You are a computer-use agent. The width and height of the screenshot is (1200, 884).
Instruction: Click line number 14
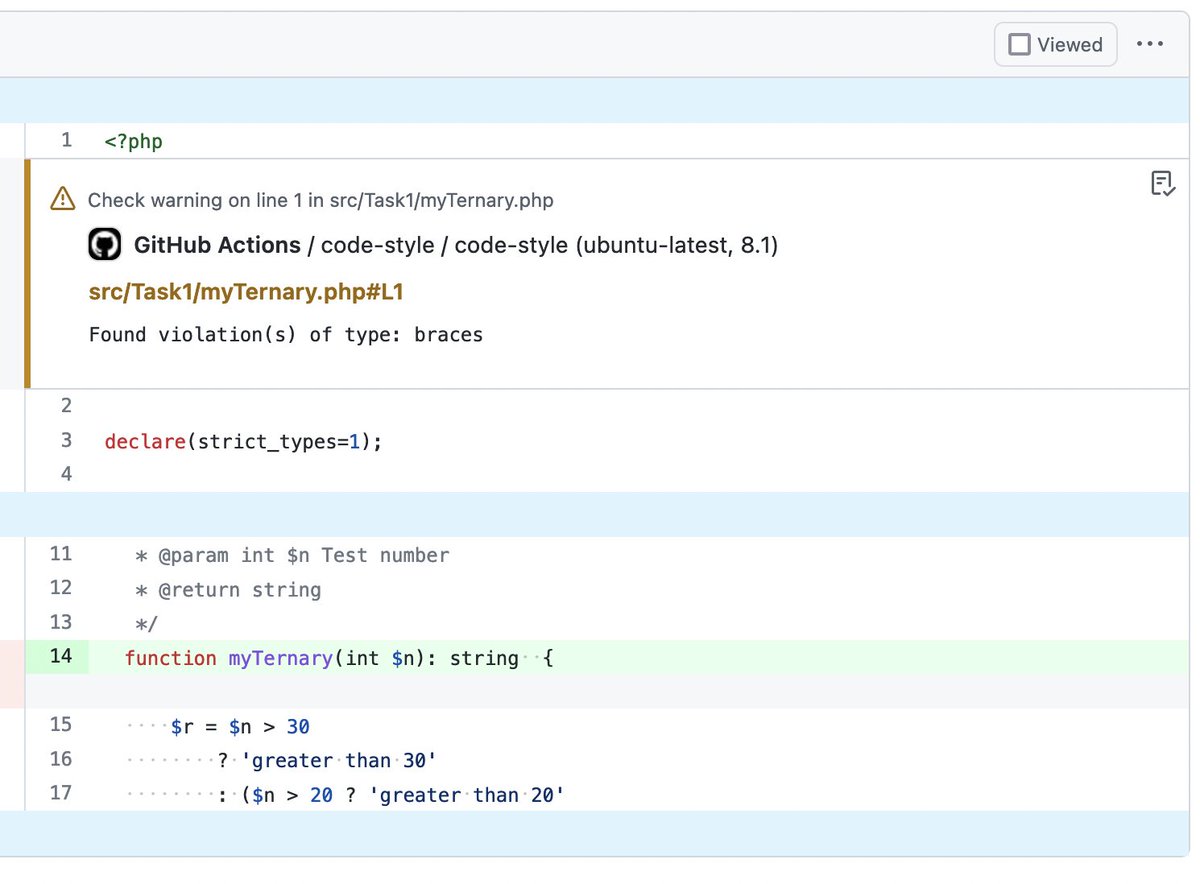[61, 657]
